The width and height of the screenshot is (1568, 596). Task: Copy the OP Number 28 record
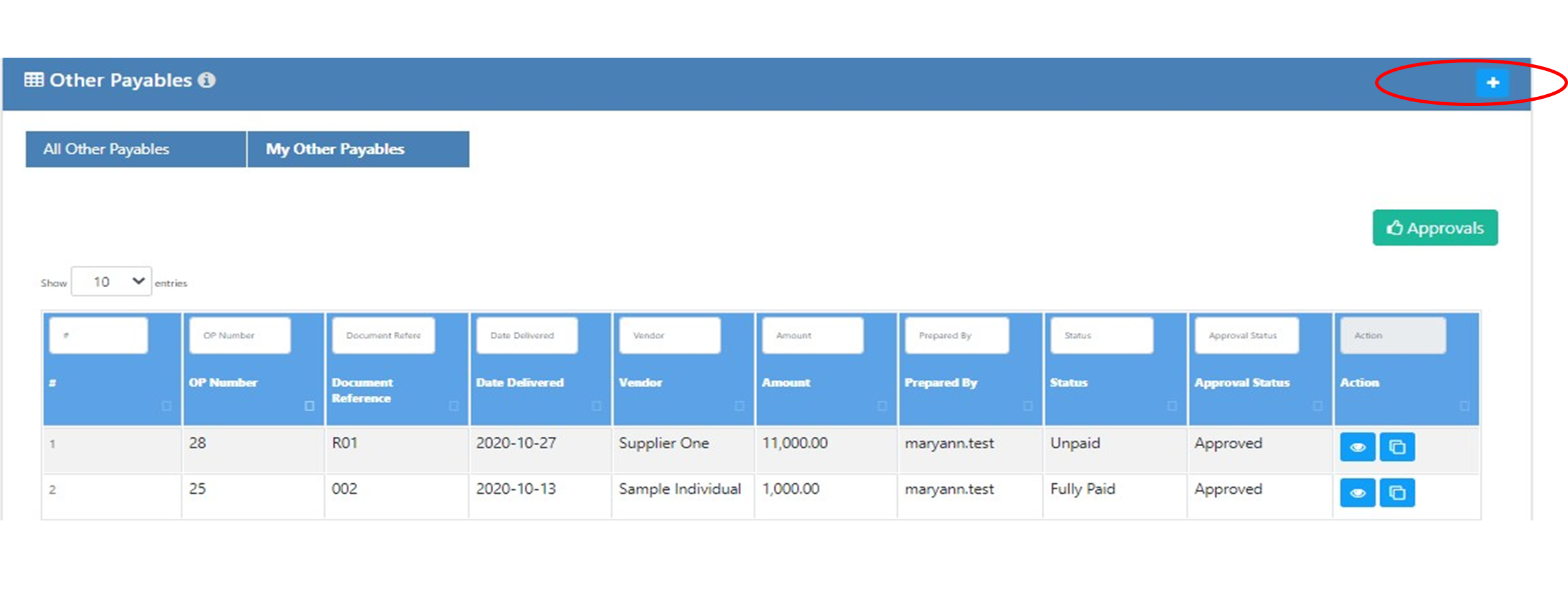pos(1397,447)
